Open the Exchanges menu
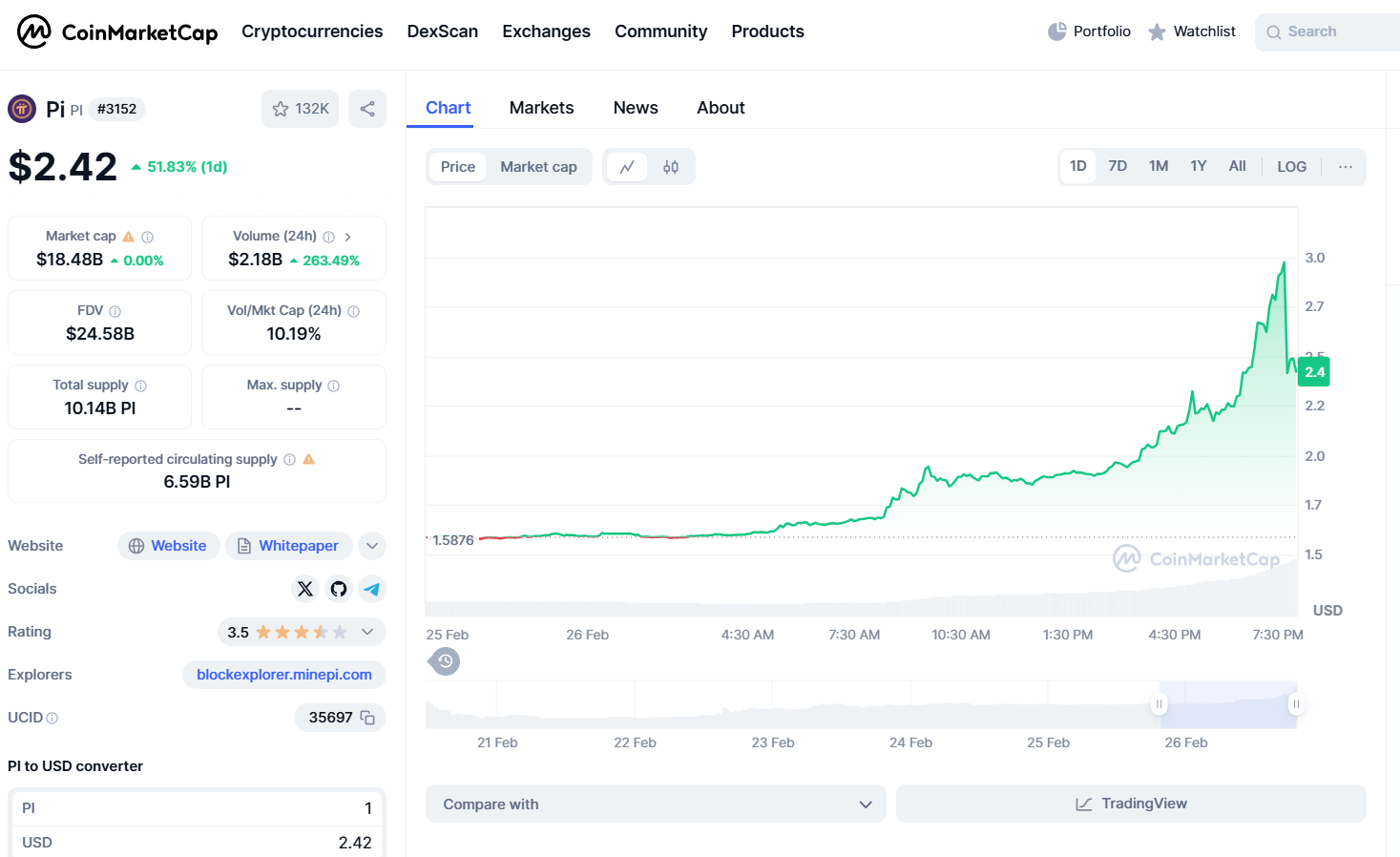The width and height of the screenshot is (1400, 857). point(547,31)
